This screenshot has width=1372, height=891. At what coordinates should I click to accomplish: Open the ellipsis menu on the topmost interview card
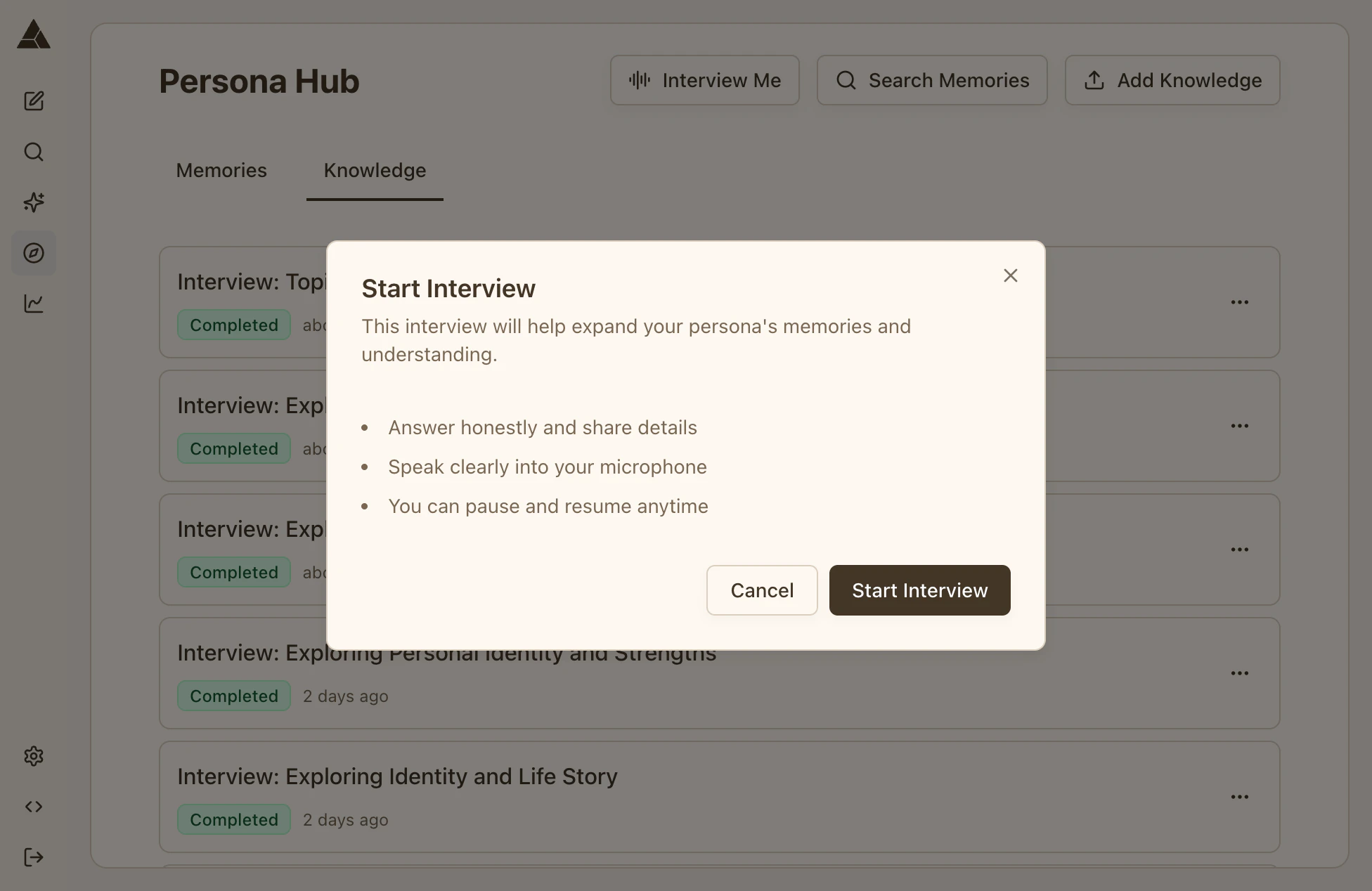pyautogui.click(x=1240, y=302)
